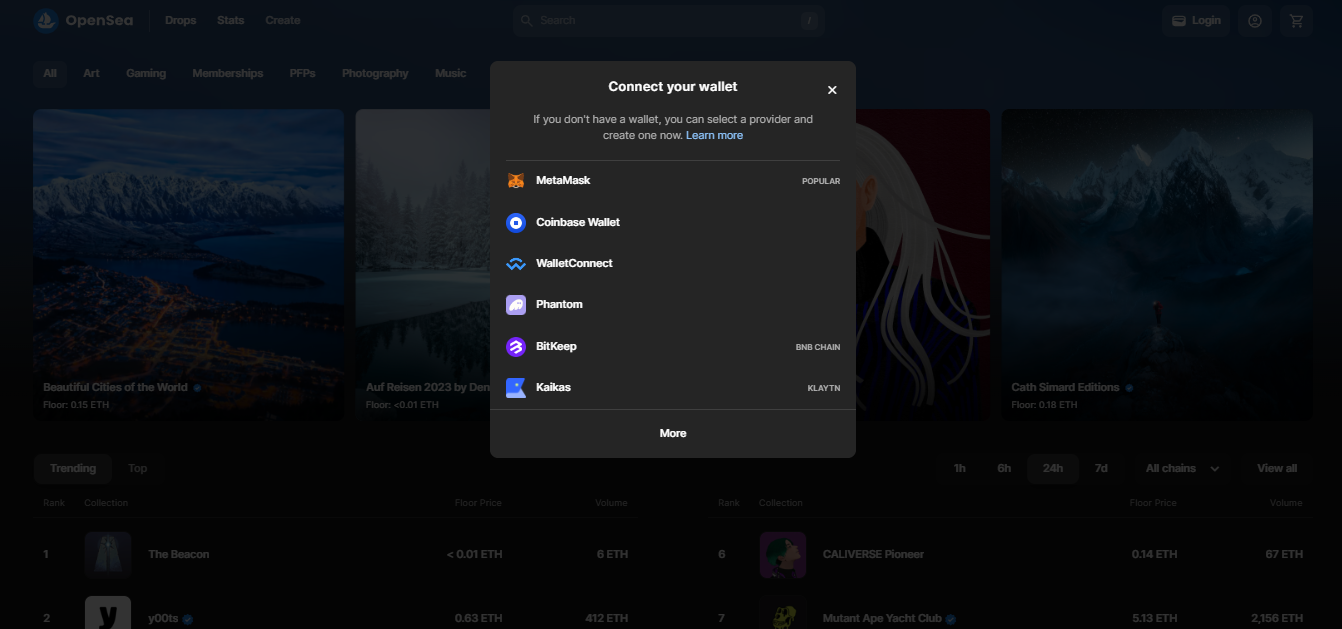Viewport: 1342px width, 629px height.
Task: Click the MetaMask fox icon
Action: [516, 181]
